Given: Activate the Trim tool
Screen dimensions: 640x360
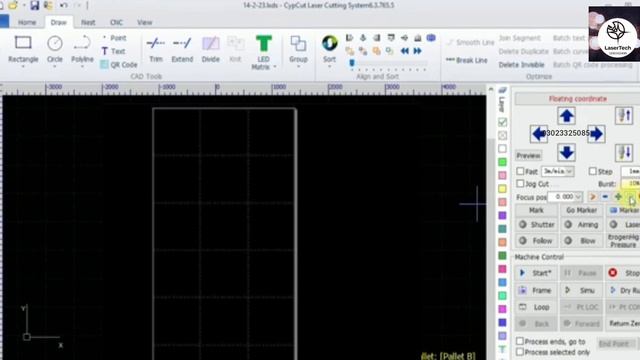Looking at the screenshot, I should (156, 49).
